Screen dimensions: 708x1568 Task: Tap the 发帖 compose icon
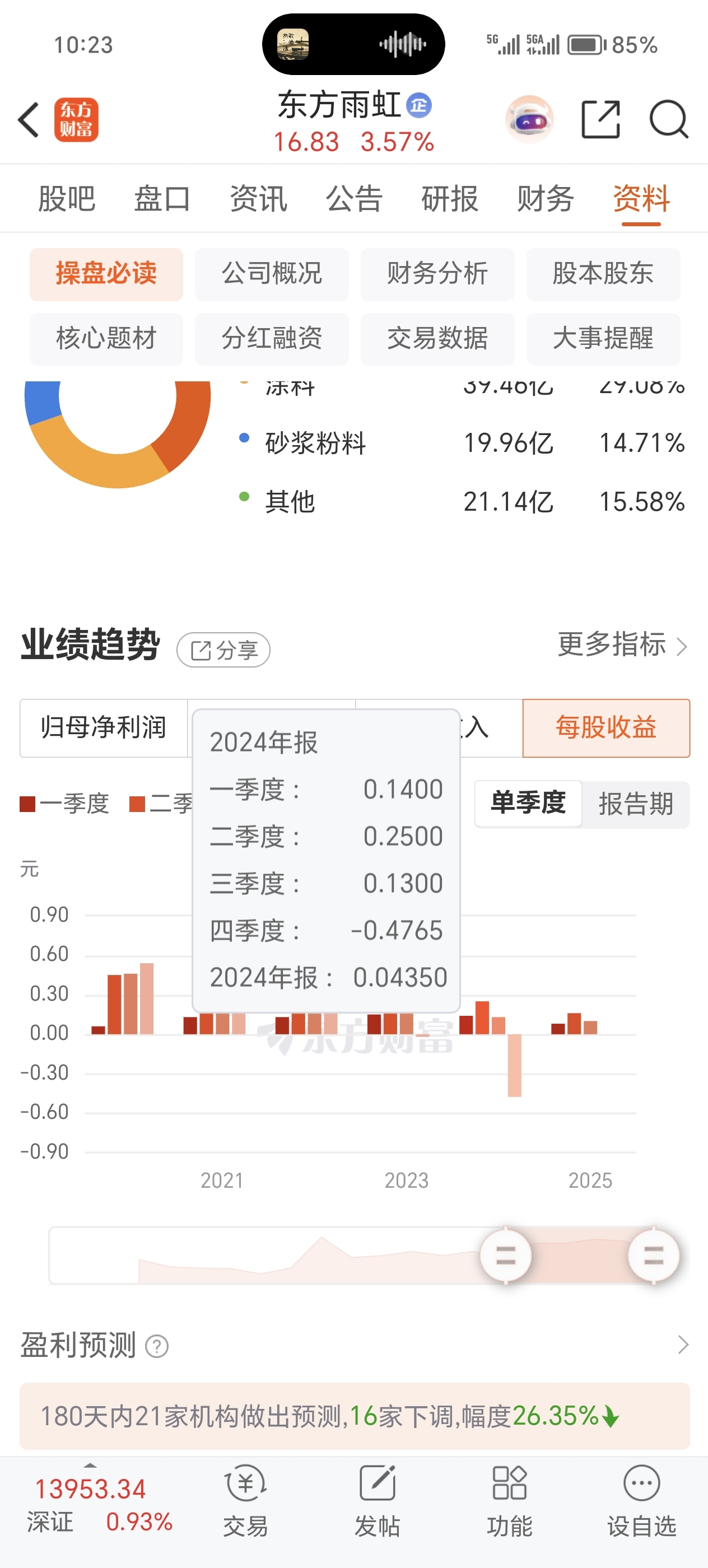(378, 1483)
